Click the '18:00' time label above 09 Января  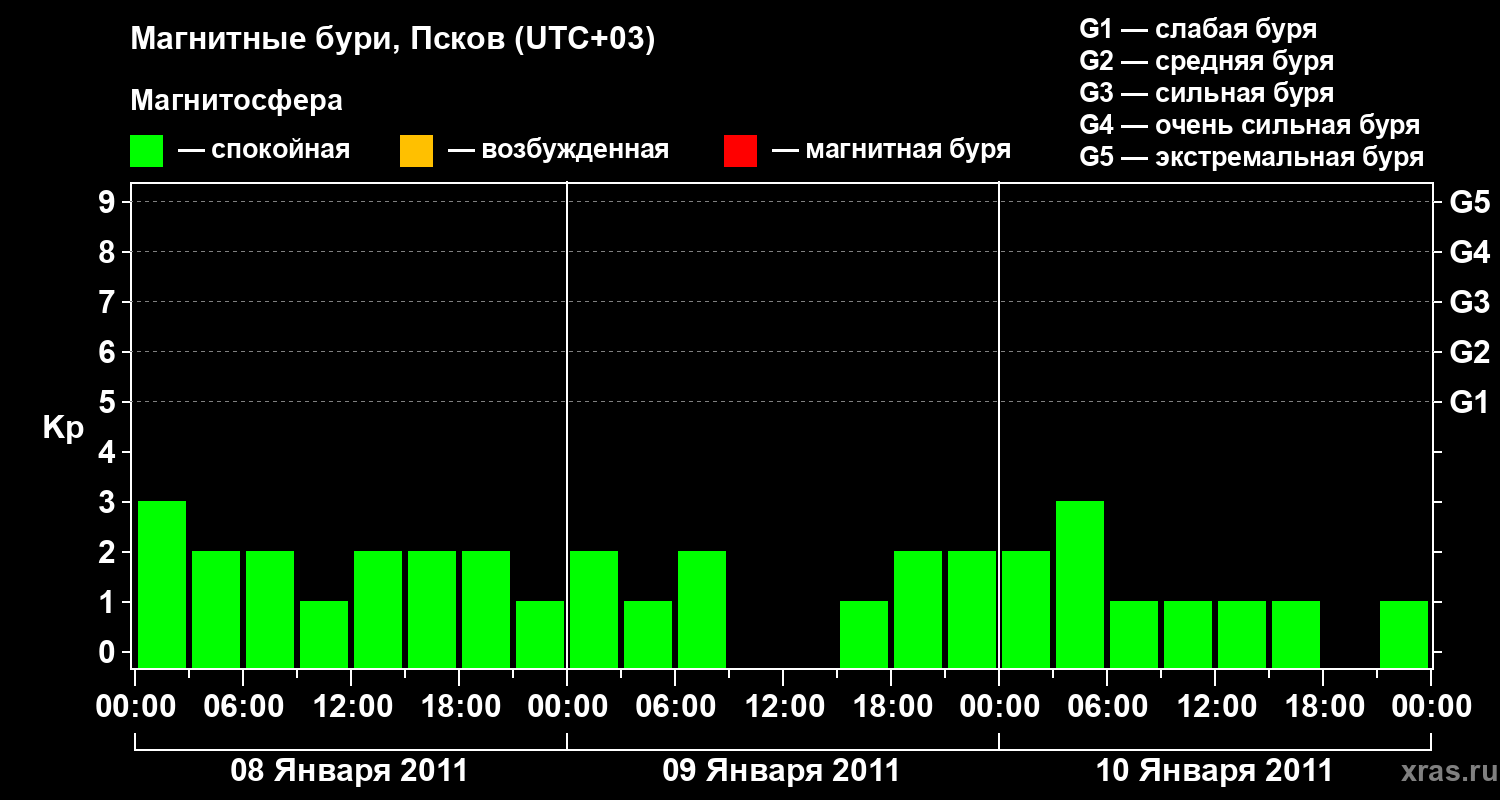tap(891, 706)
